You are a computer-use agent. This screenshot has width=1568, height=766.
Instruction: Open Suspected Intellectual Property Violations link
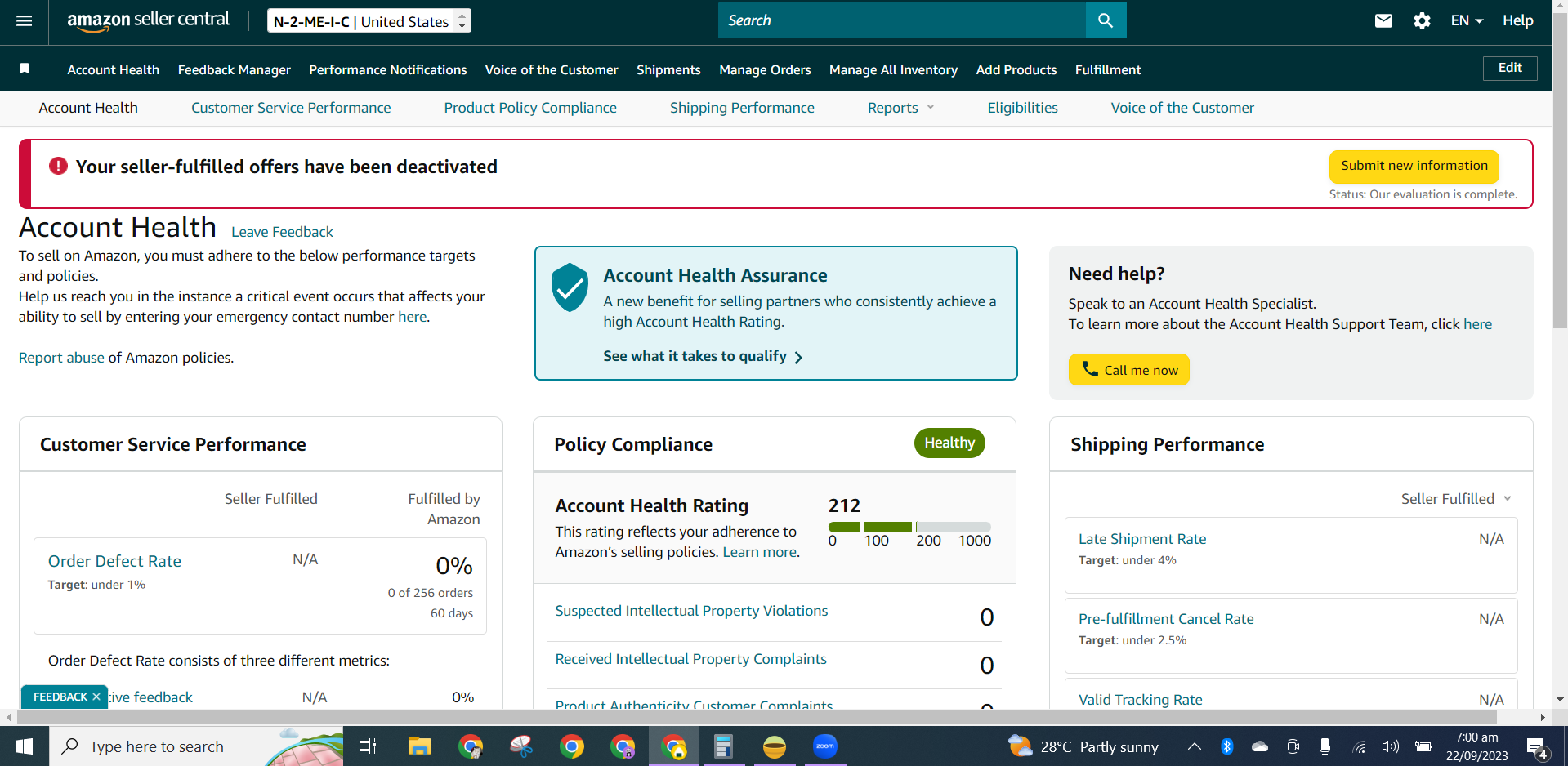pyautogui.click(x=691, y=611)
